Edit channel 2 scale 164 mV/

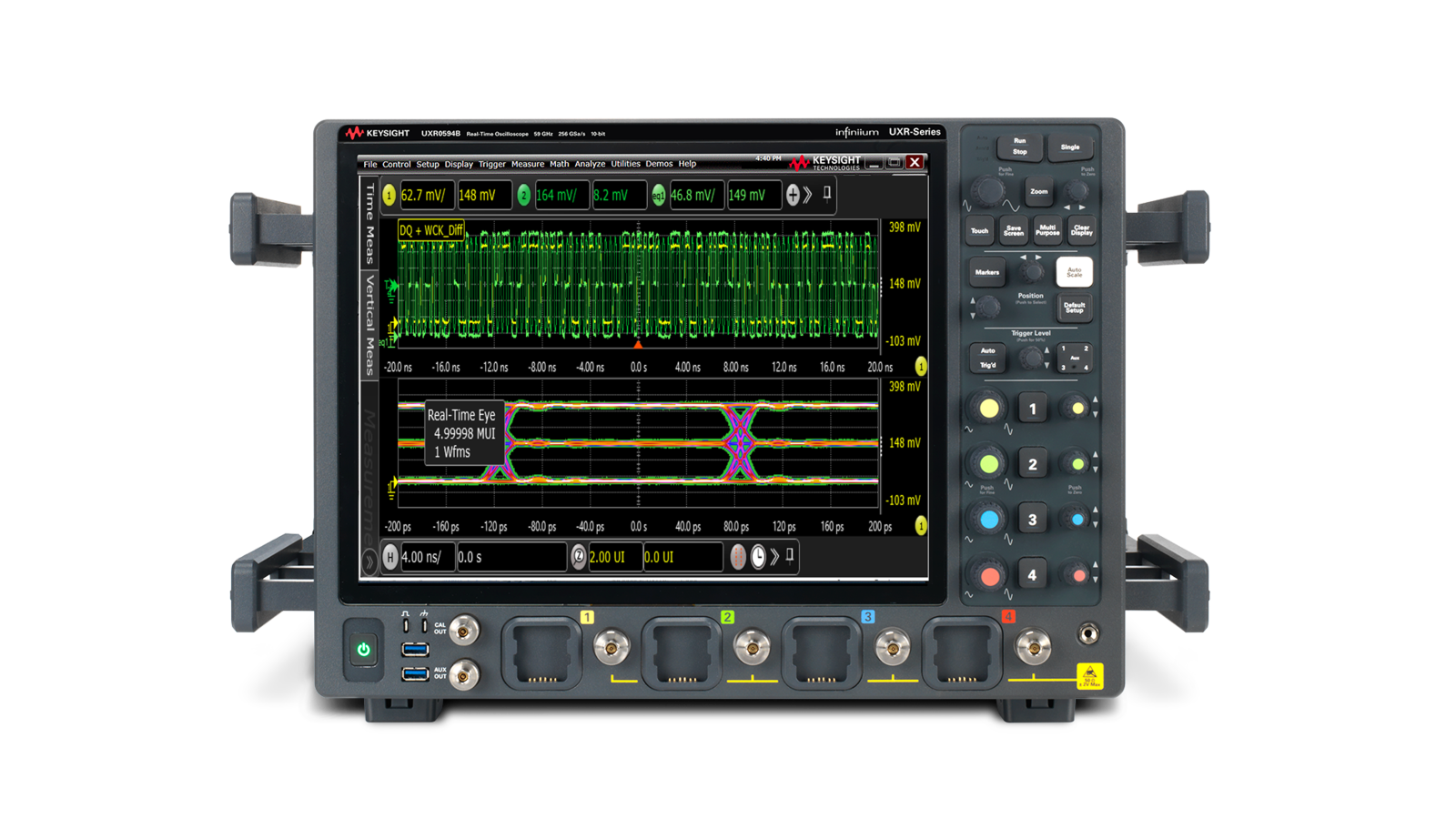point(561,196)
